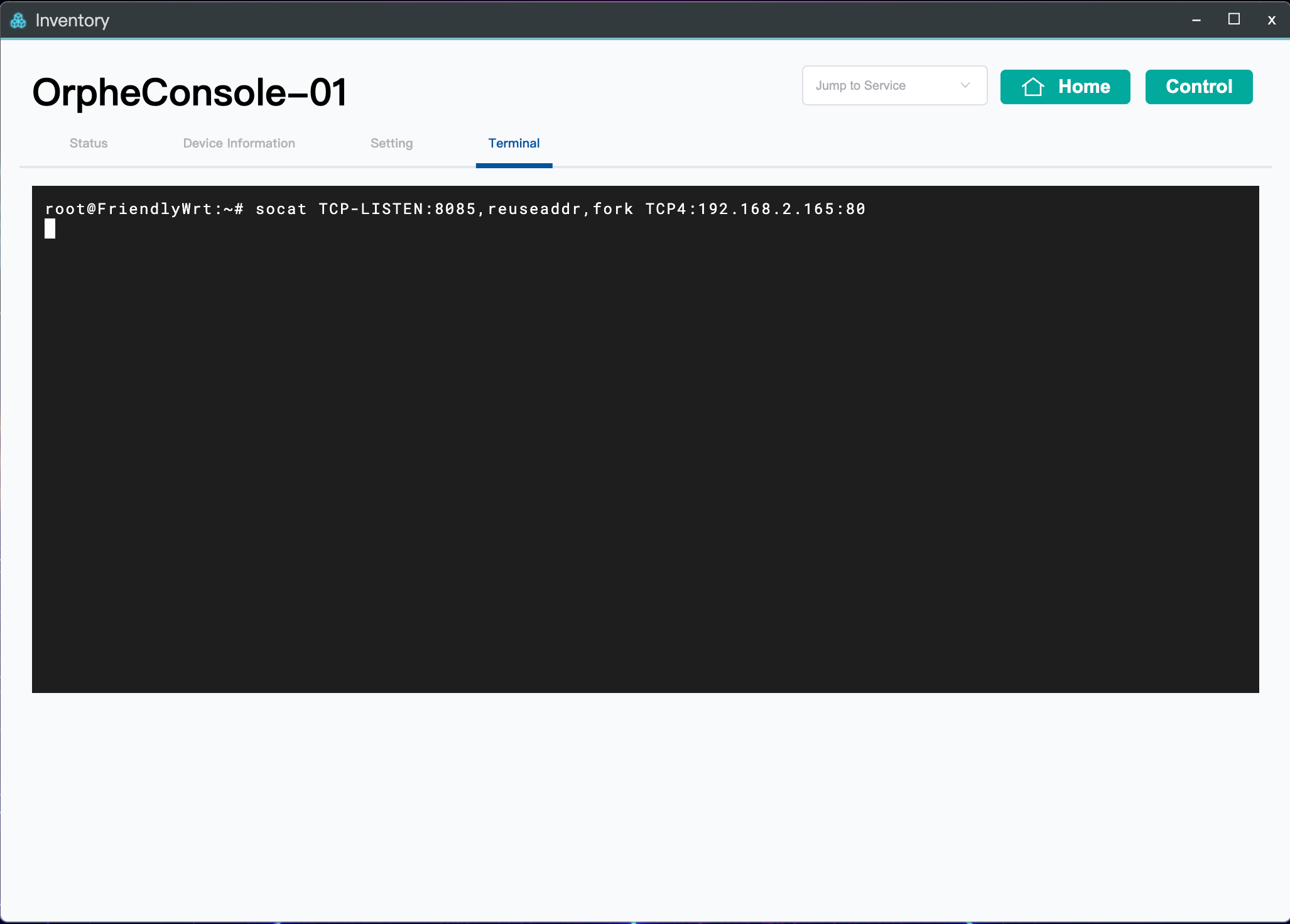
Task: Click the root@FriendlyWrt prompt
Action: point(144,209)
